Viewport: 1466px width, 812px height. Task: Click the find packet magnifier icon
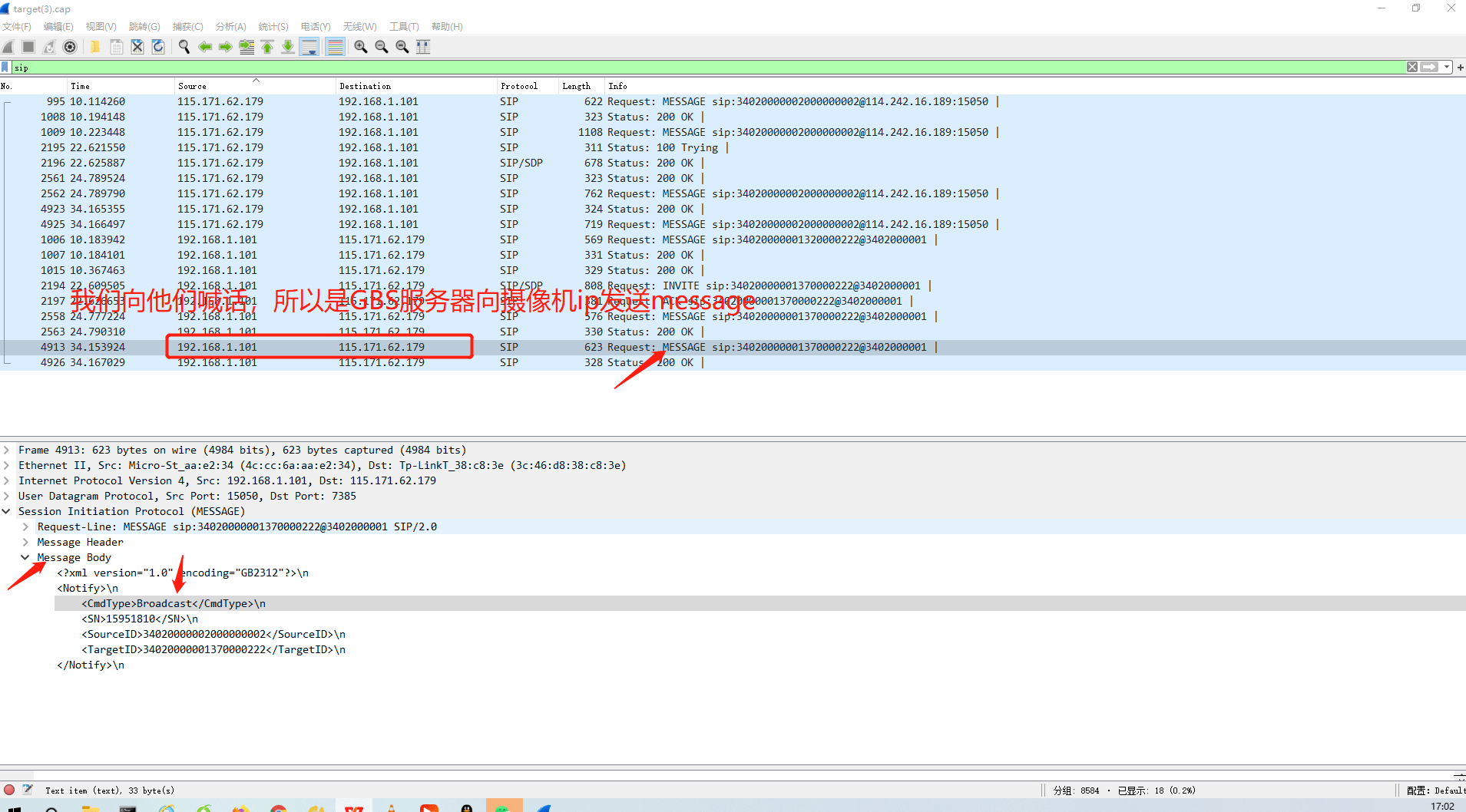[184, 47]
